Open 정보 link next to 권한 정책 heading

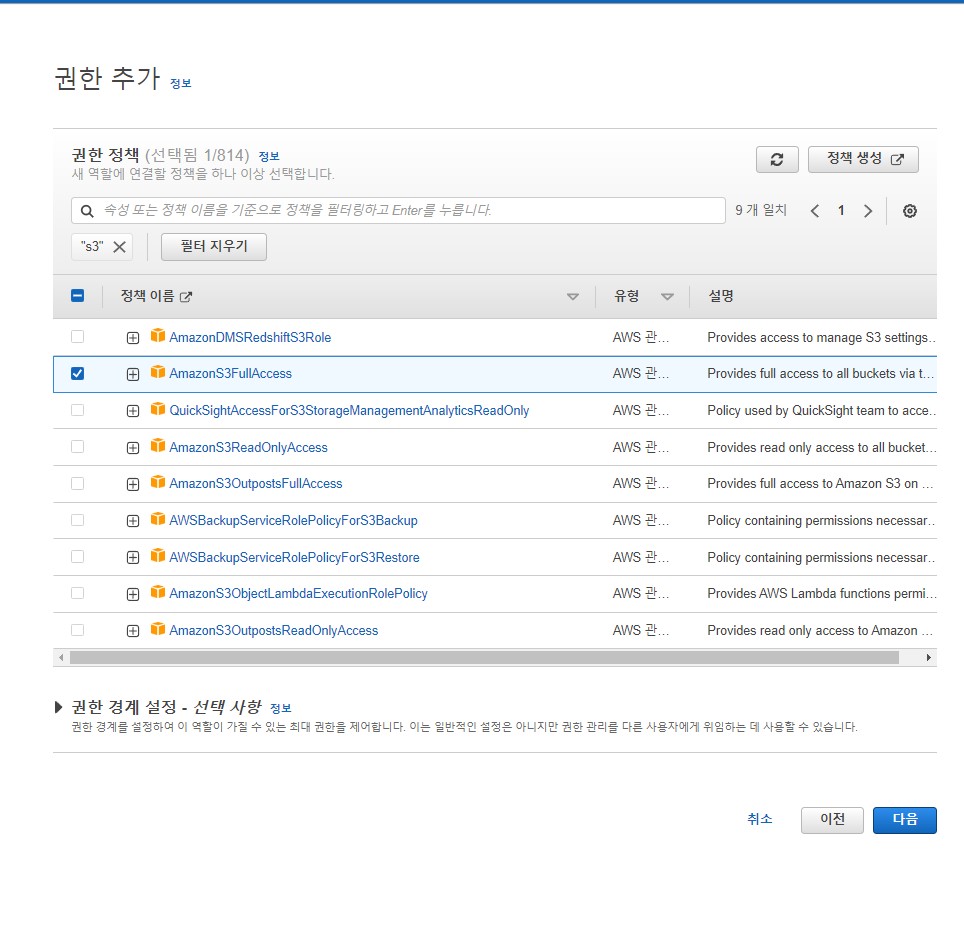point(269,156)
